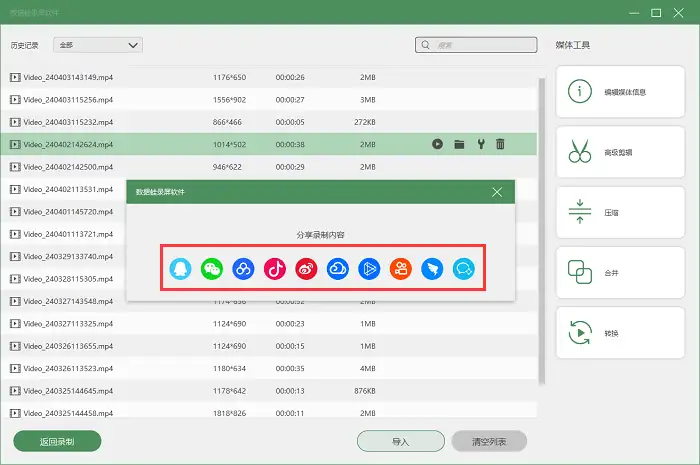The width and height of the screenshot is (700, 465).
Task: Select Video_240403115232.mp4 in the list
Action: tap(269, 122)
